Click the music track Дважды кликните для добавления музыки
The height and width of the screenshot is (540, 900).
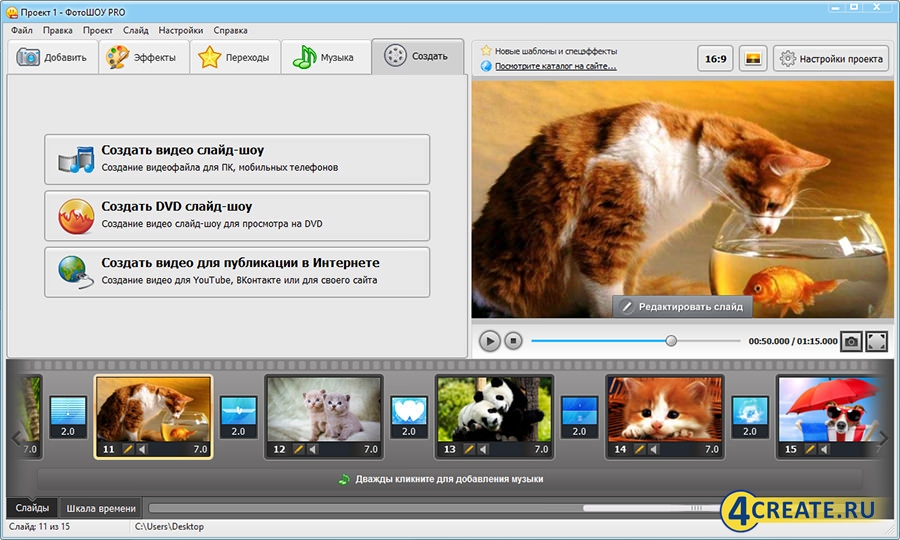449,479
